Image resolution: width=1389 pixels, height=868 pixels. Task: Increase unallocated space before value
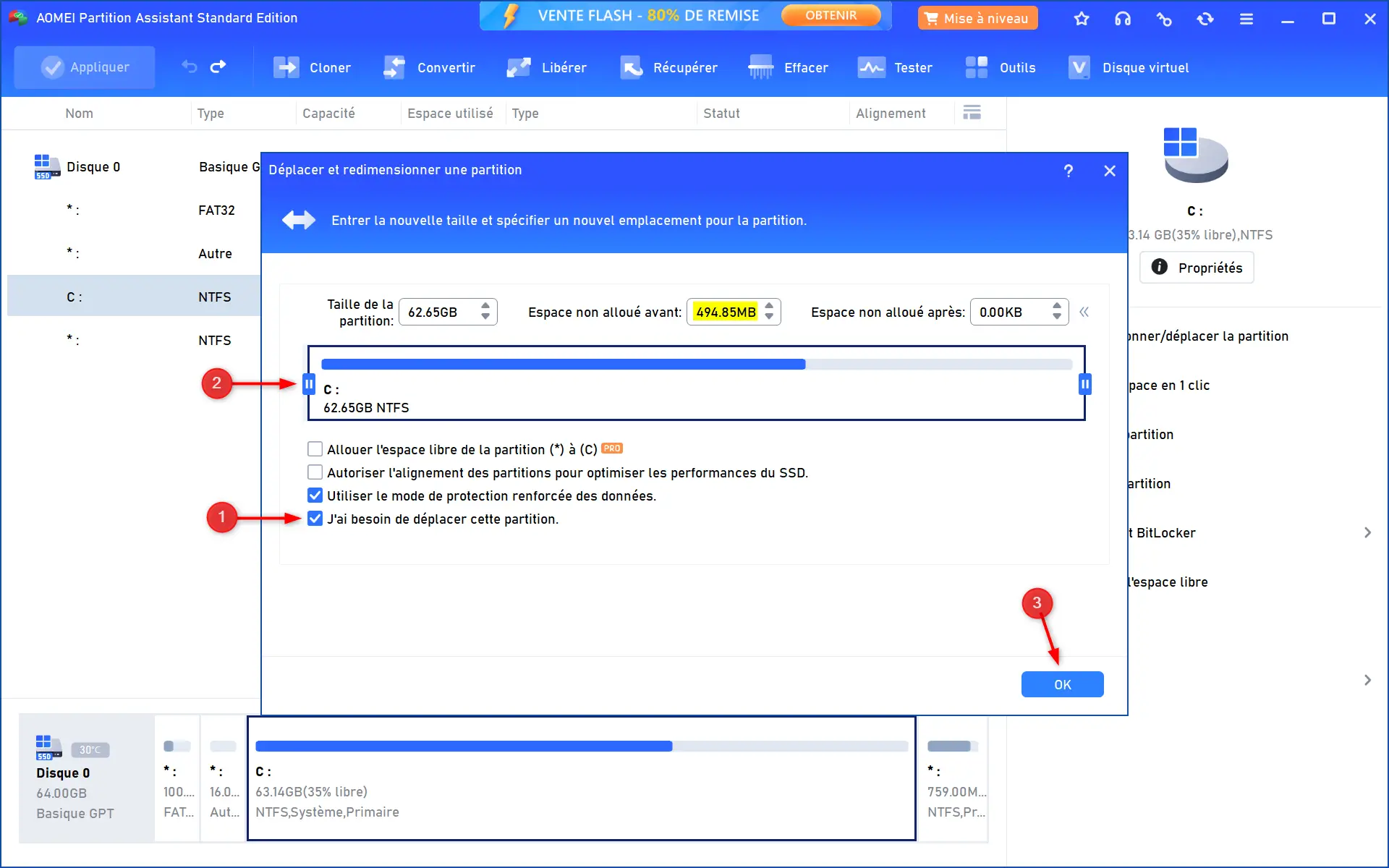pyautogui.click(x=769, y=306)
